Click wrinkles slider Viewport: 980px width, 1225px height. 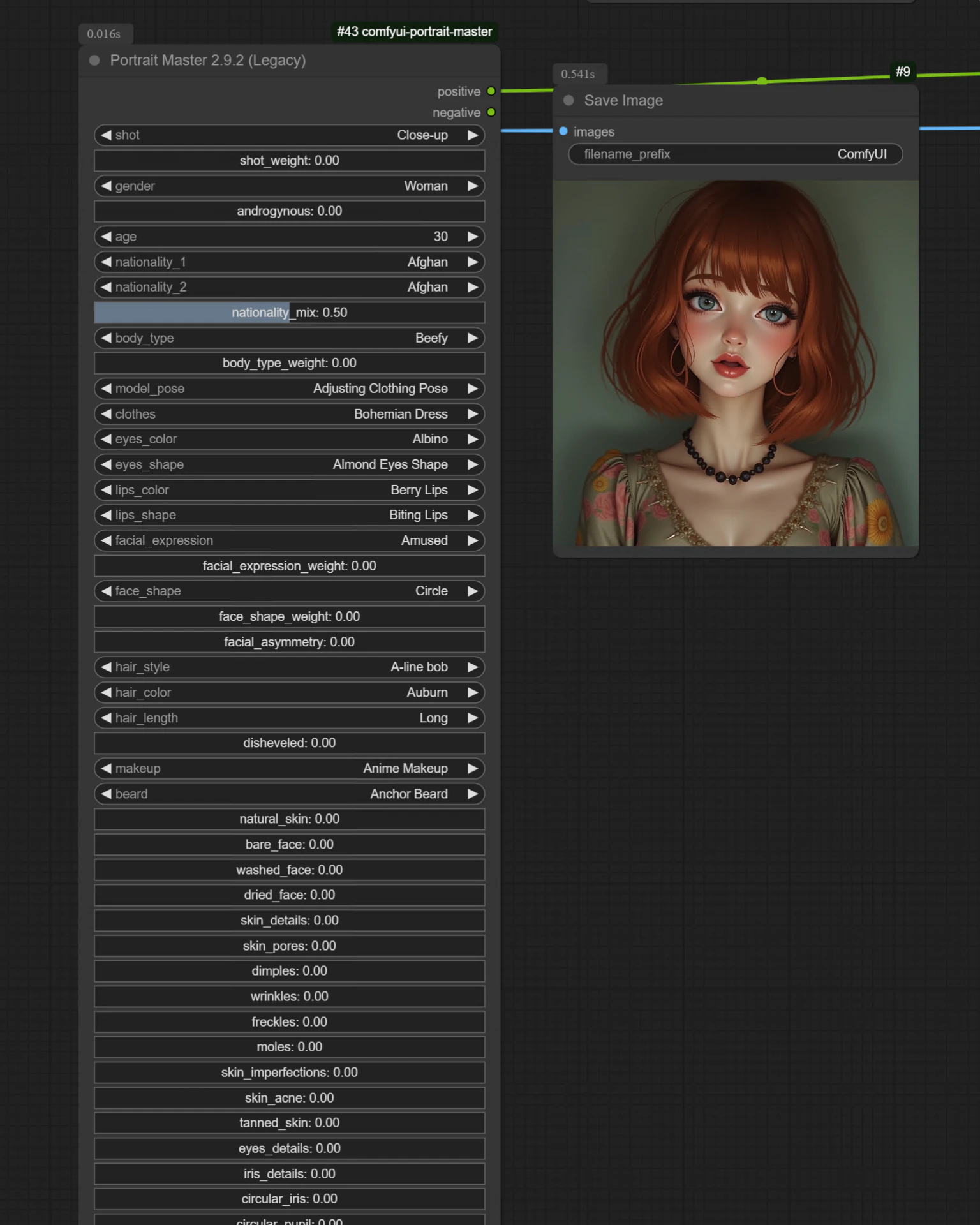click(x=289, y=996)
